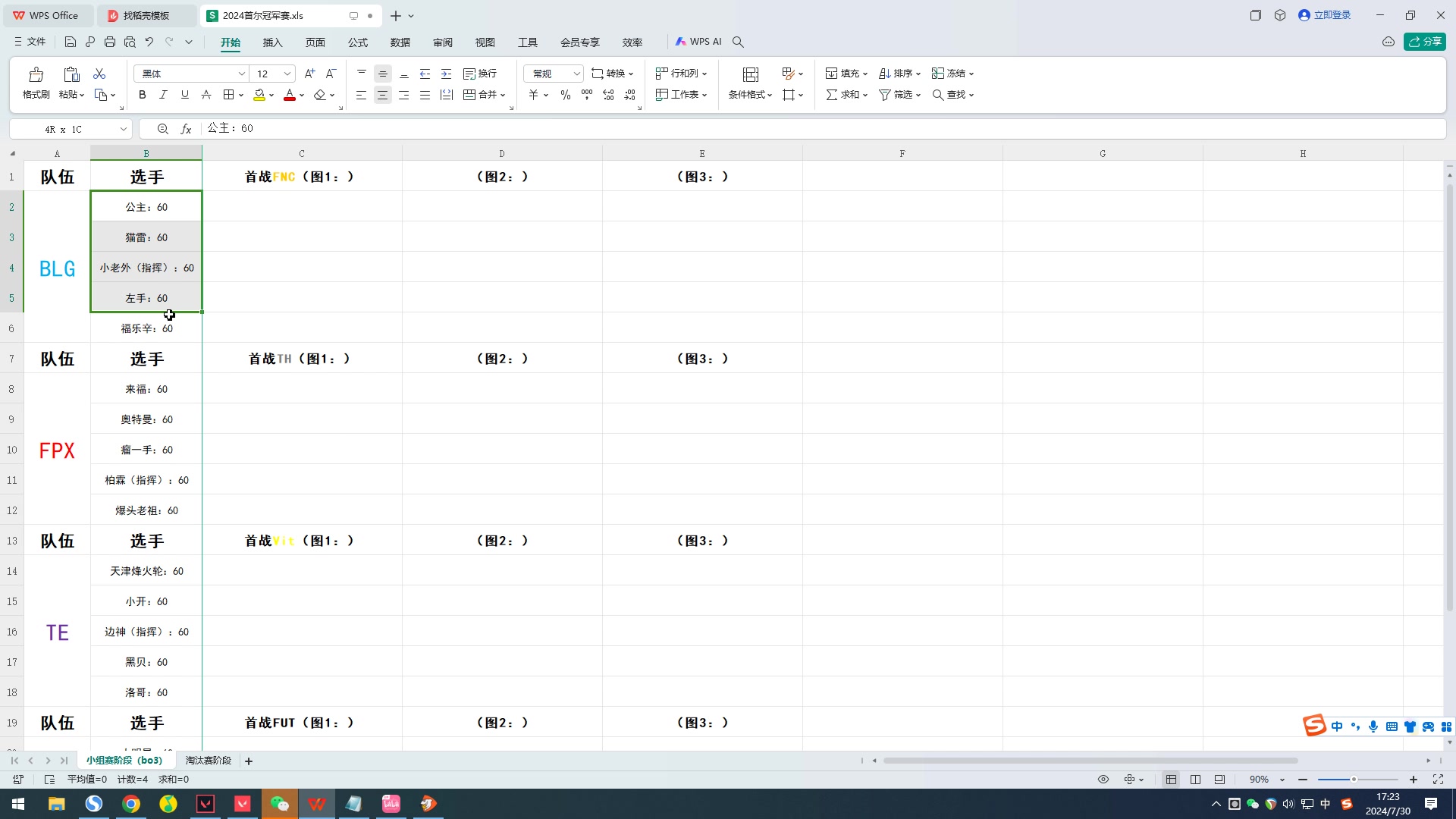Viewport: 1456px width, 819px height.
Task: Click the eraser clear-format icon
Action: (319, 95)
